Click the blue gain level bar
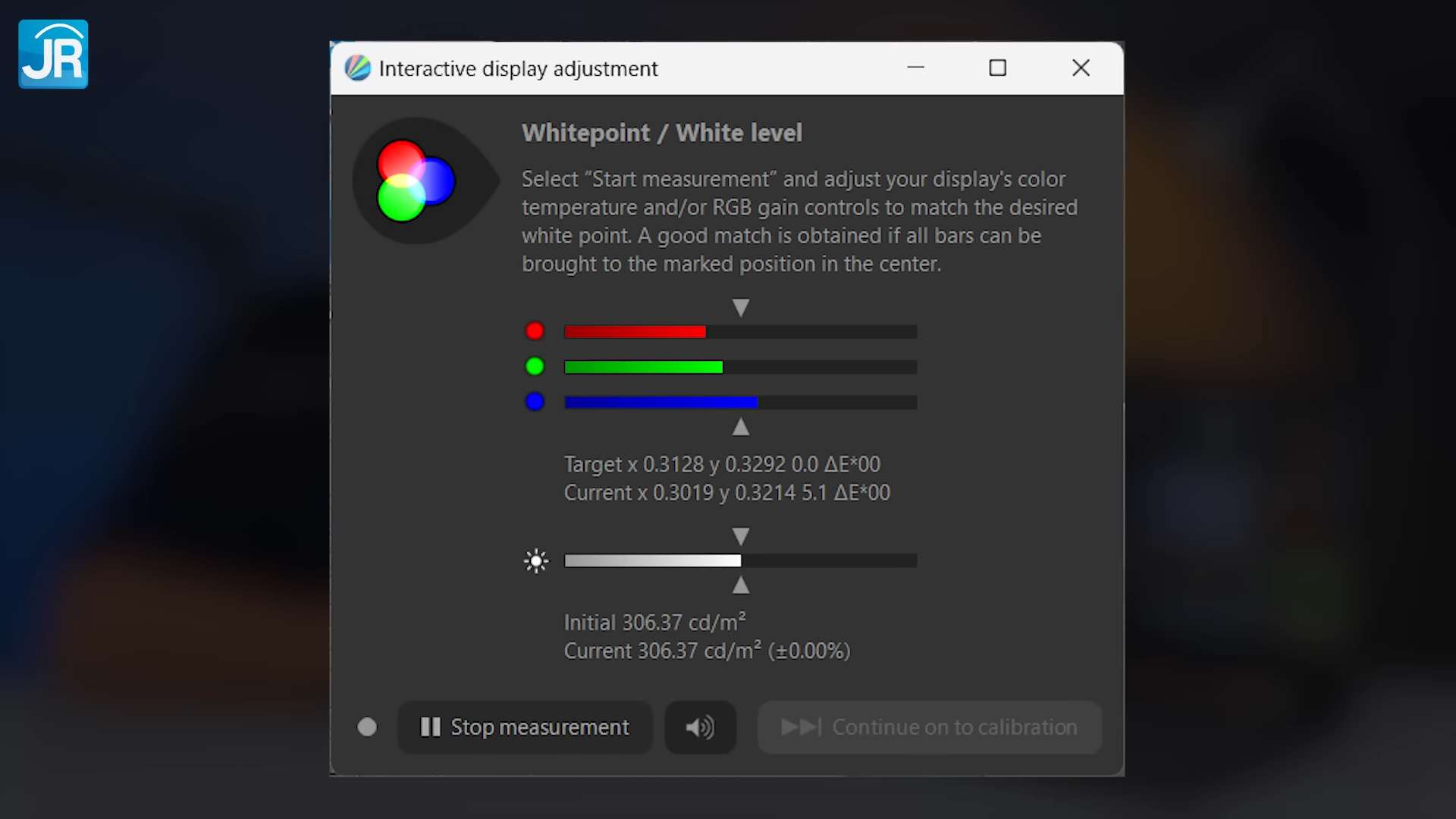The height and width of the screenshot is (819, 1456). (x=741, y=402)
